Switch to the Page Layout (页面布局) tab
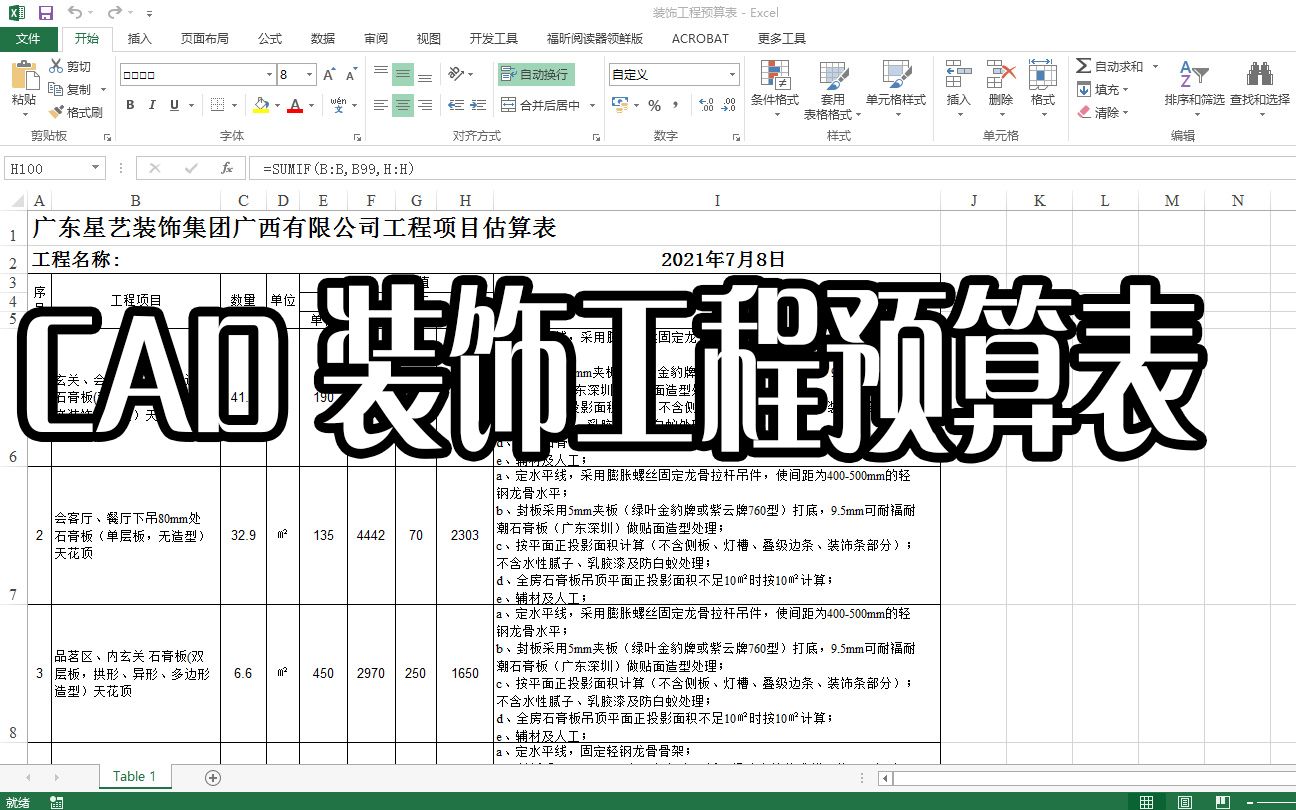Image resolution: width=1296 pixels, height=810 pixels. pyautogui.click(x=204, y=39)
